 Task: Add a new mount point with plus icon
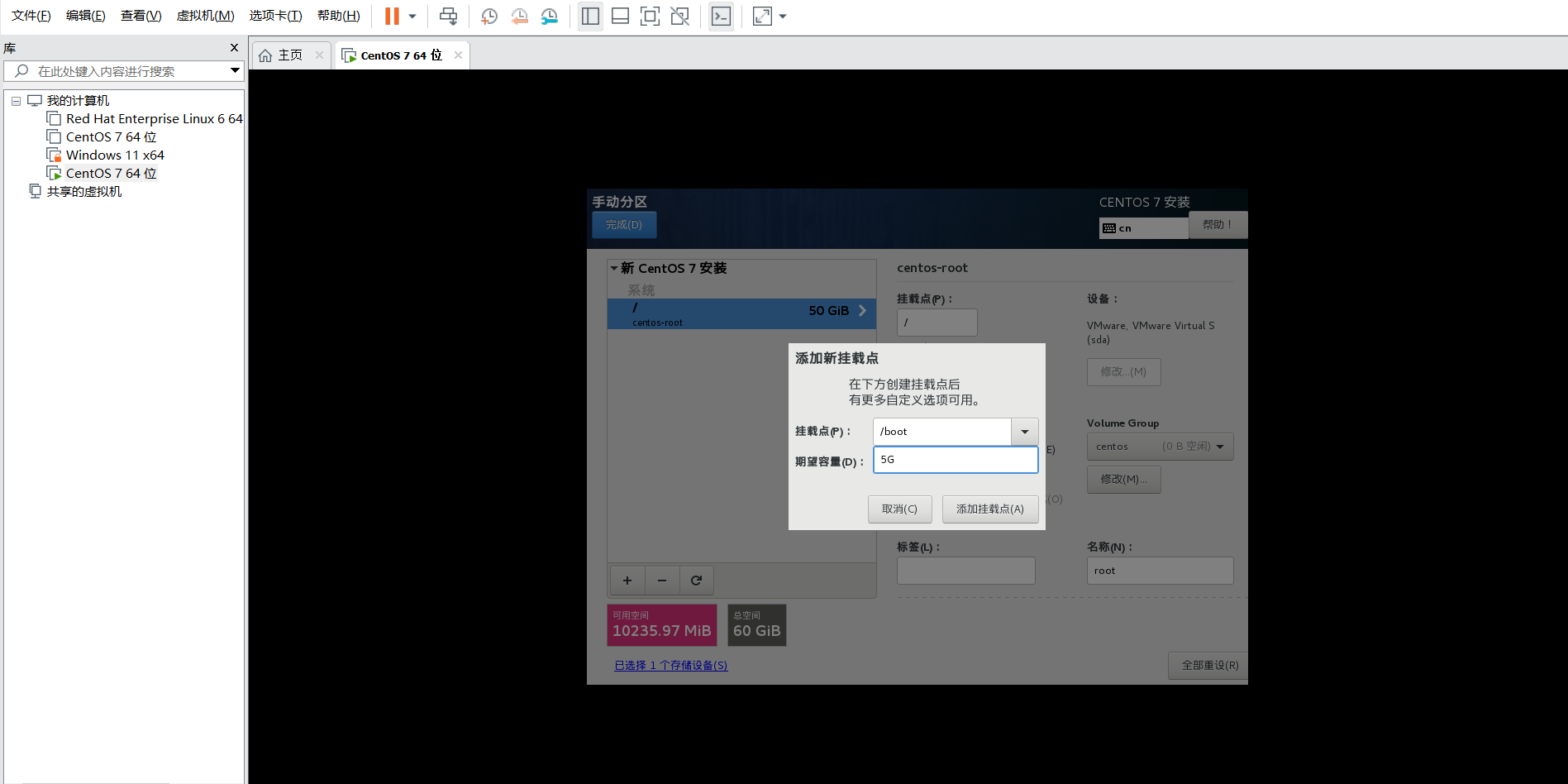[627, 581]
